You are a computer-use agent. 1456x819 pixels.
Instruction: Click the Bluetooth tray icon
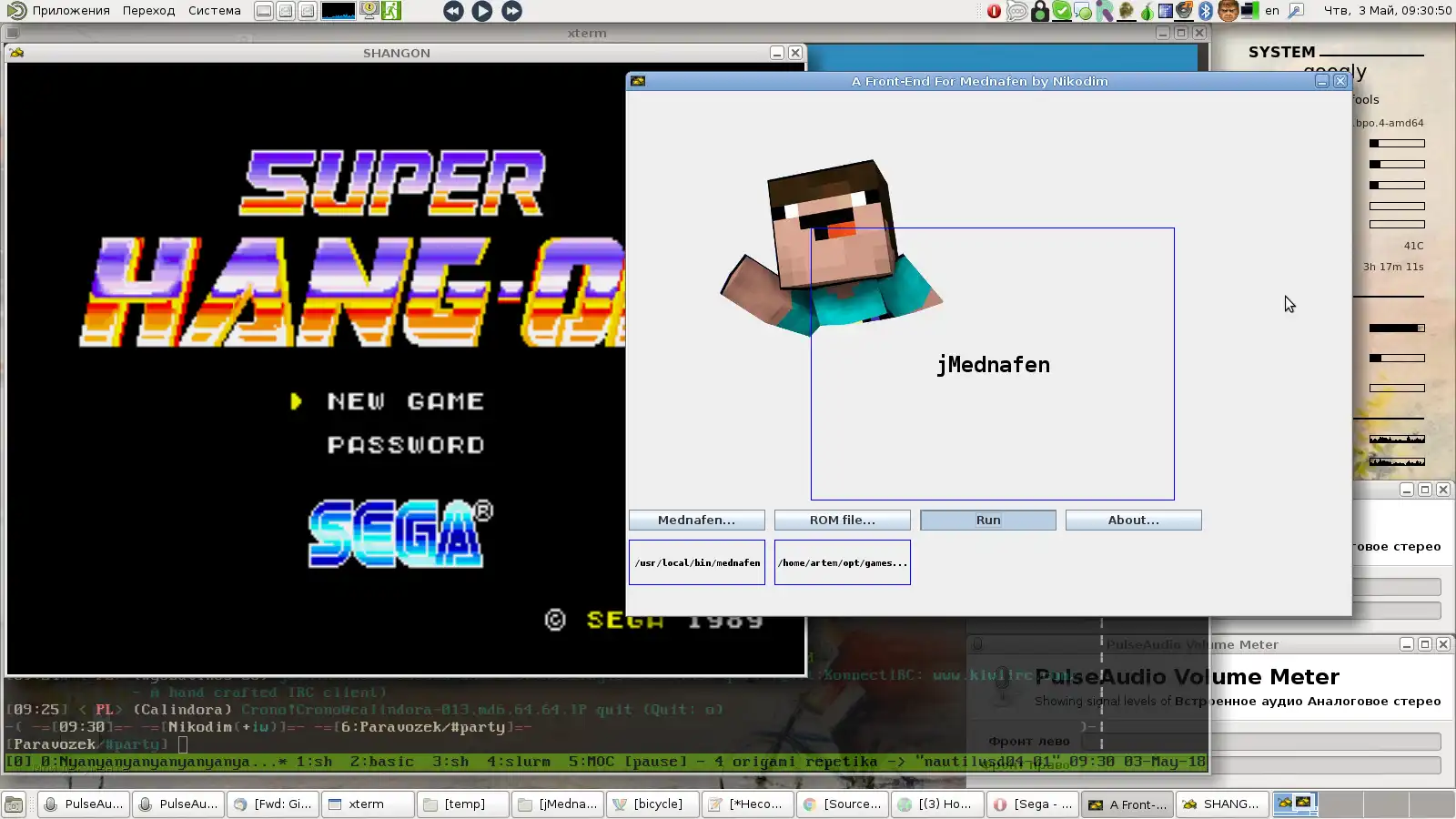[1206, 11]
